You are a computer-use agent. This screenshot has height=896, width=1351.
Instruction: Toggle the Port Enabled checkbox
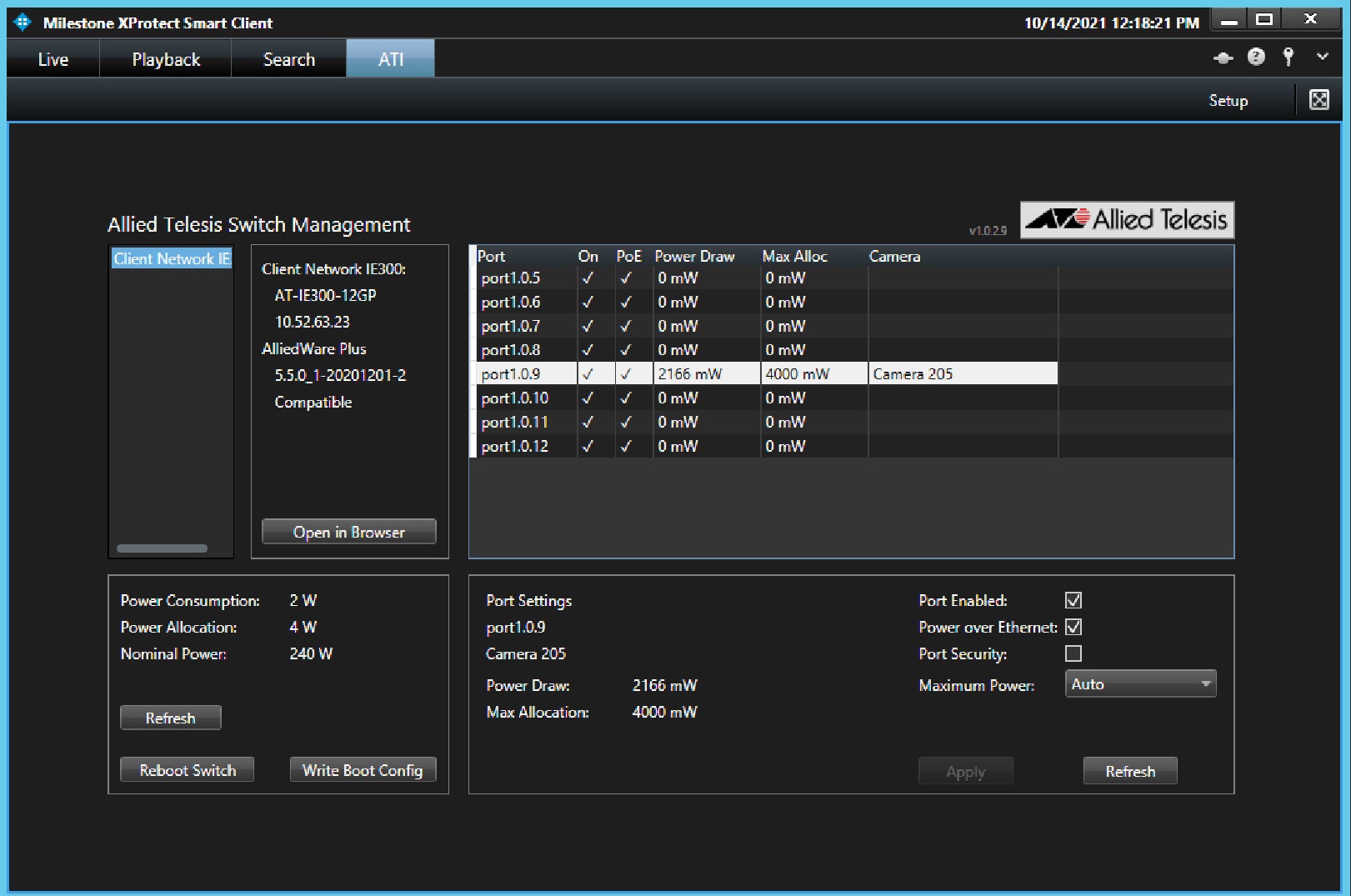coord(1073,600)
